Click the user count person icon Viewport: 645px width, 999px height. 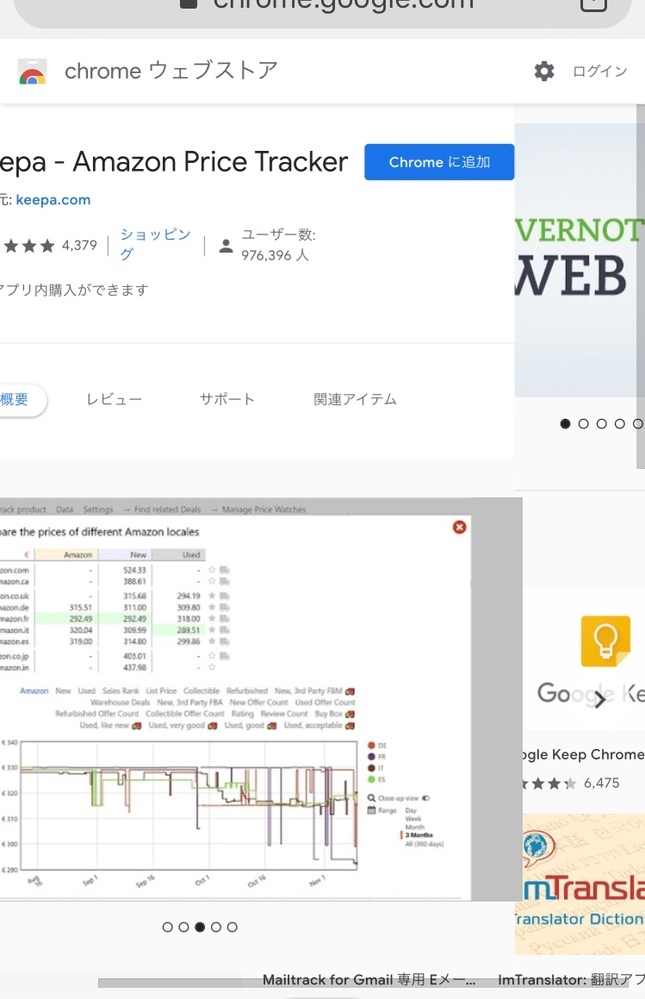coord(226,245)
